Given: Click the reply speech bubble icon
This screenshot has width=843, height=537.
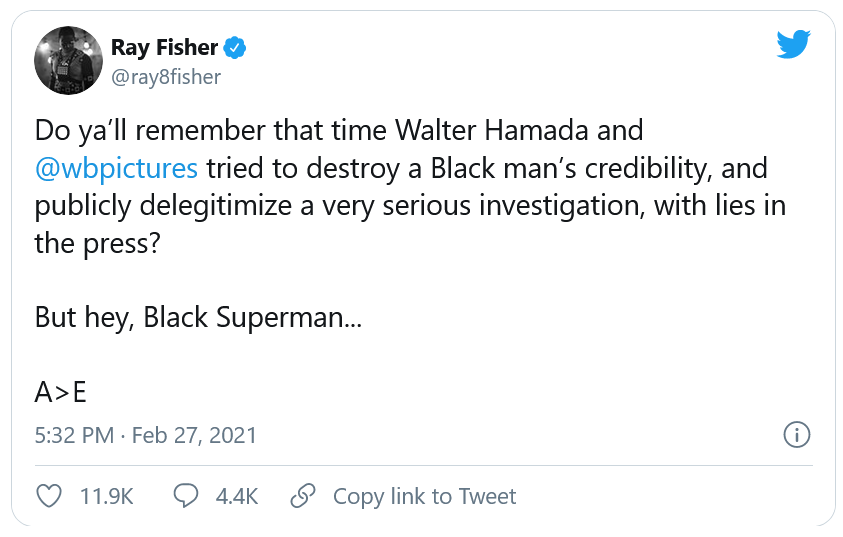Looking at the screenshot, I should 187,495.
